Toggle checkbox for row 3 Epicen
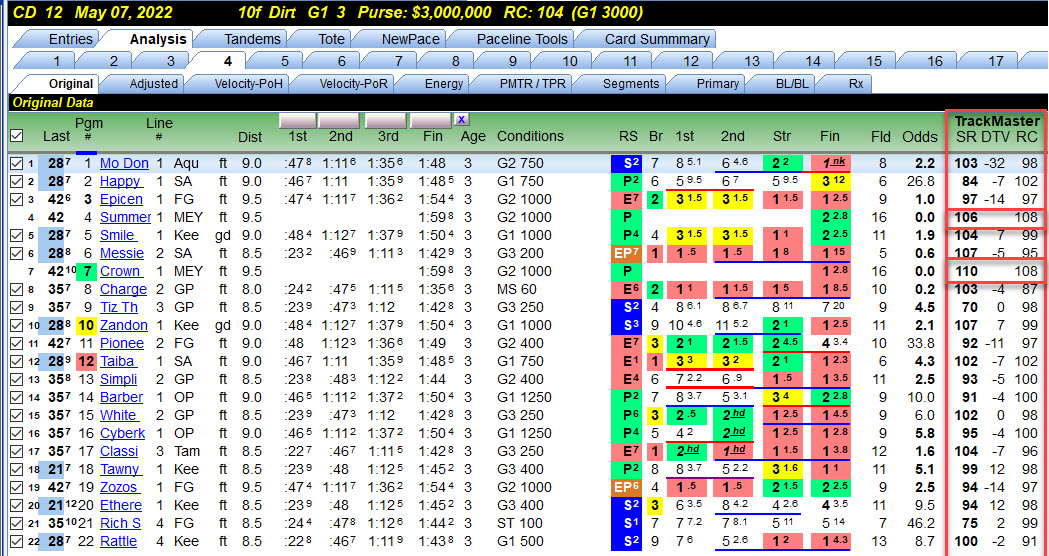1049x556 pixels. (16, 199)
